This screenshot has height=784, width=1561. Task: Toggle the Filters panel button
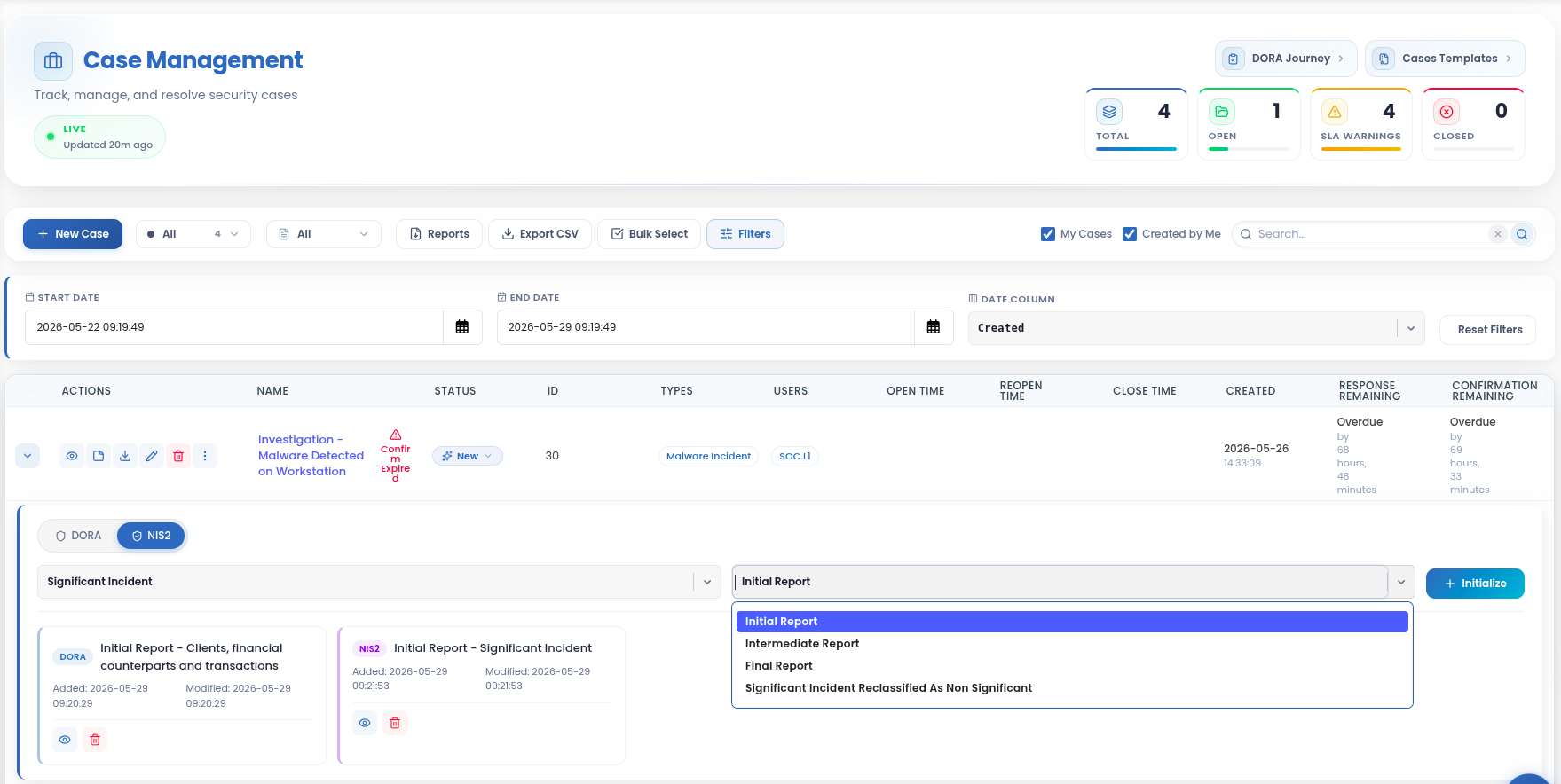[x=745, y=234]
